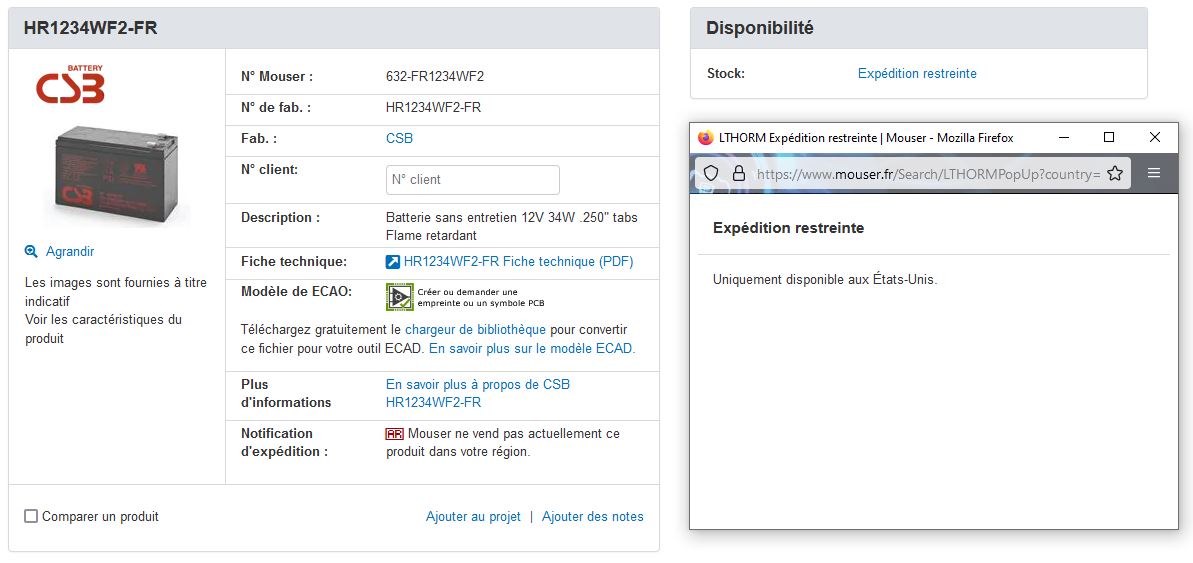
Task: Open the CSB manufacturer link
Action: click(x=399, y=138)
